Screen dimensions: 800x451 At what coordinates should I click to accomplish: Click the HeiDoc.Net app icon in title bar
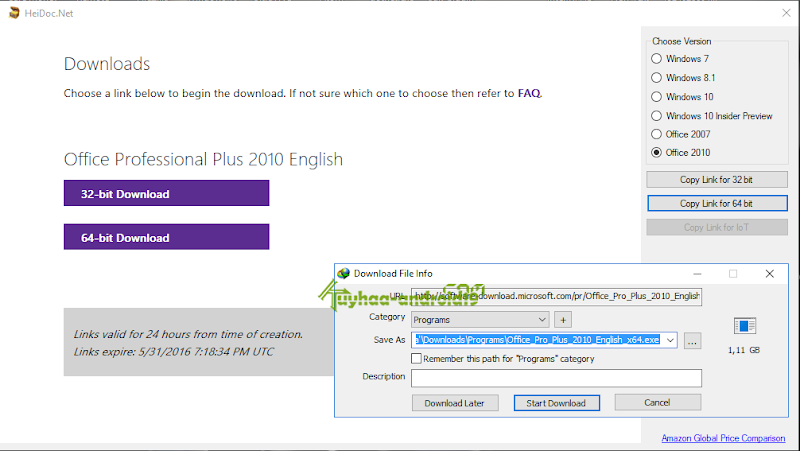point(14,13)
